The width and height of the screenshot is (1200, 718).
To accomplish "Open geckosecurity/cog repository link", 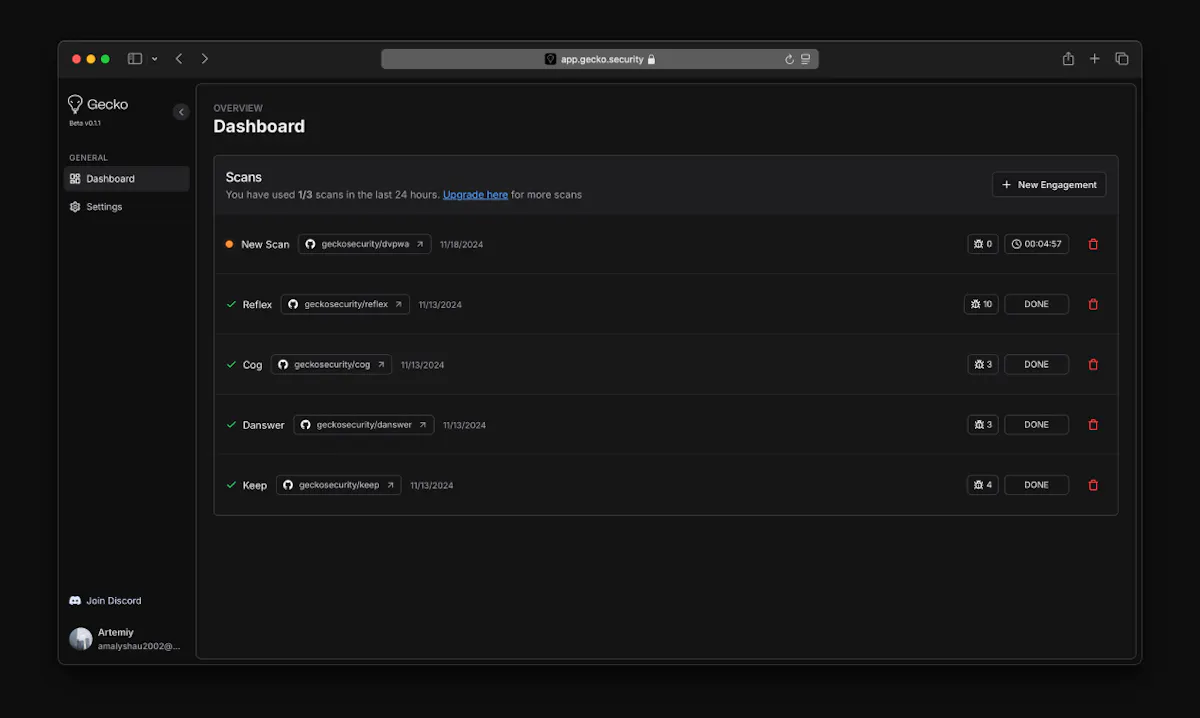I will click(x=331, y=364).
